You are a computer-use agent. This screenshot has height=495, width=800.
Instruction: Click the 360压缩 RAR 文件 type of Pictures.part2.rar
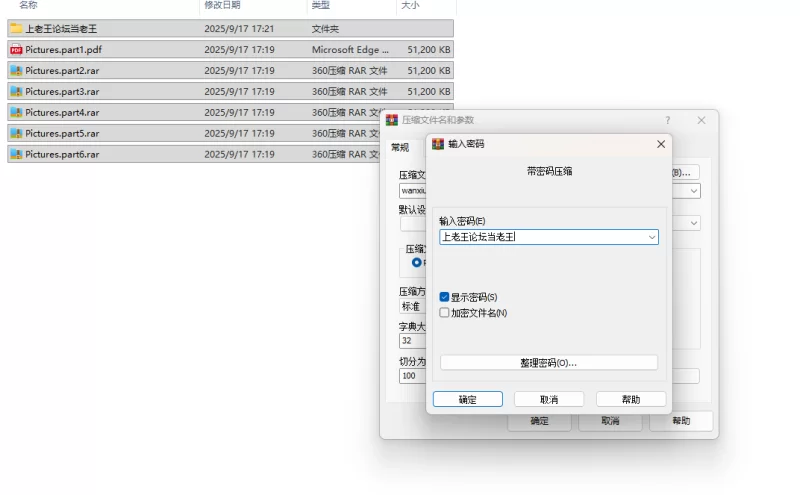pyautogui.click(x=349, y=70)
